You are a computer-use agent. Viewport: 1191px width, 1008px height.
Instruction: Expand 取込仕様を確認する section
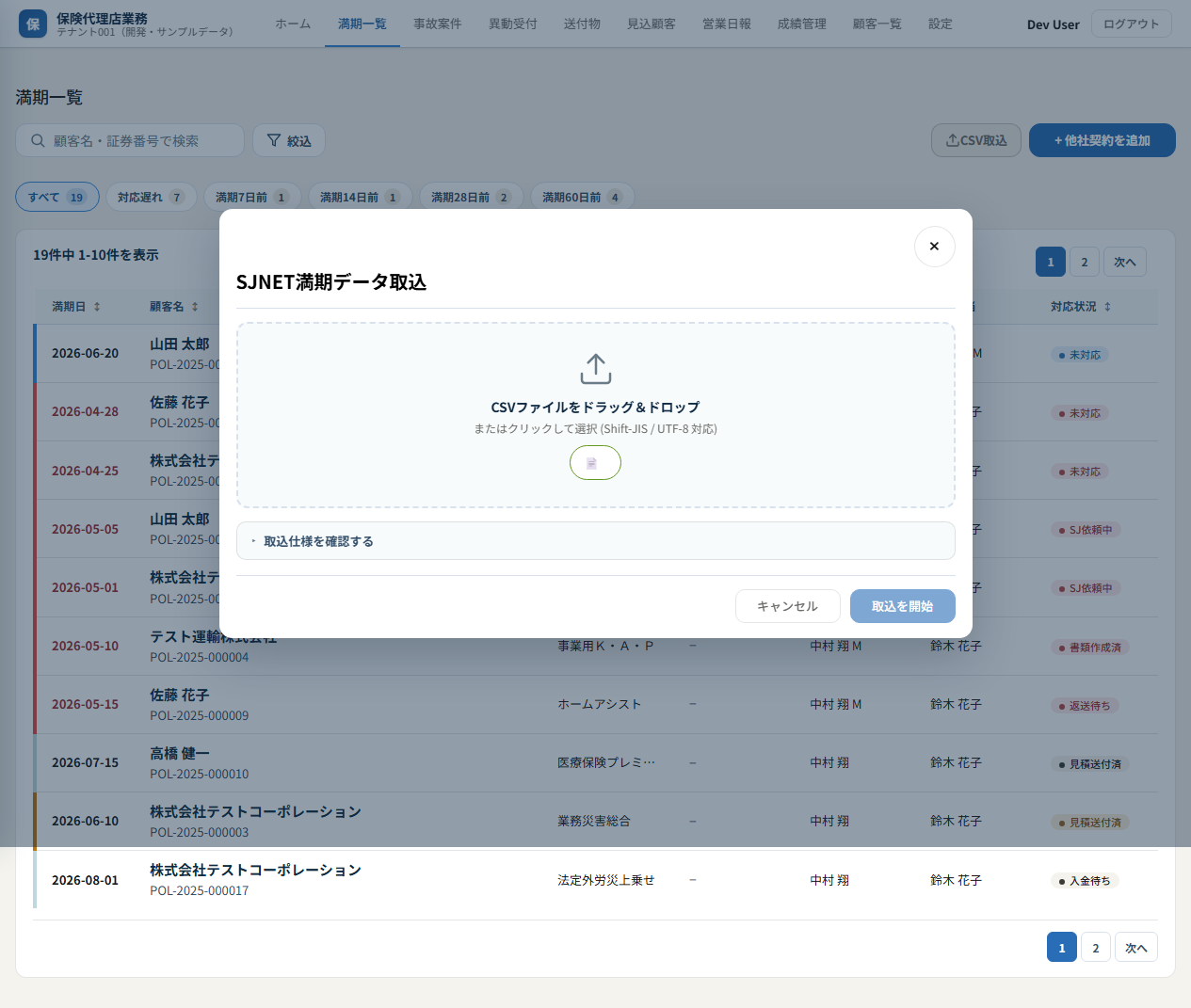(596, 541)
